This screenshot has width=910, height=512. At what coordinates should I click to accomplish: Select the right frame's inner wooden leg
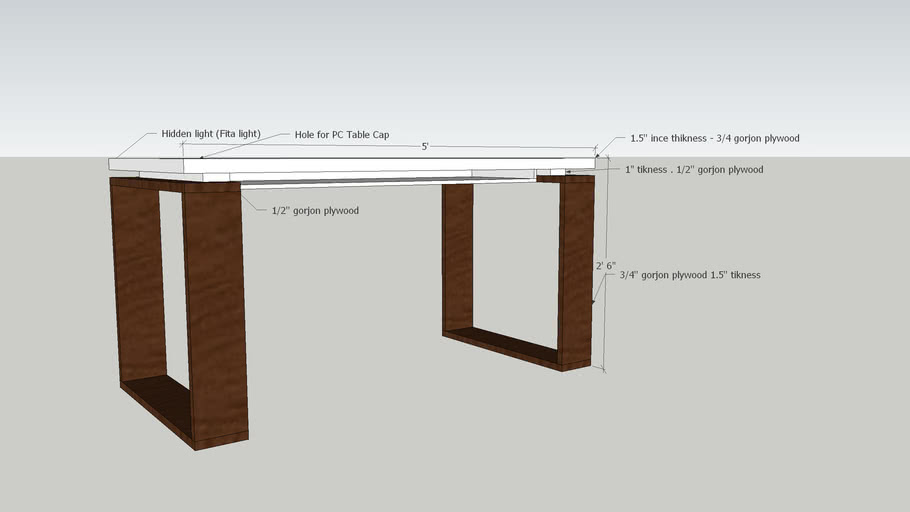click(x=457, y=255)
